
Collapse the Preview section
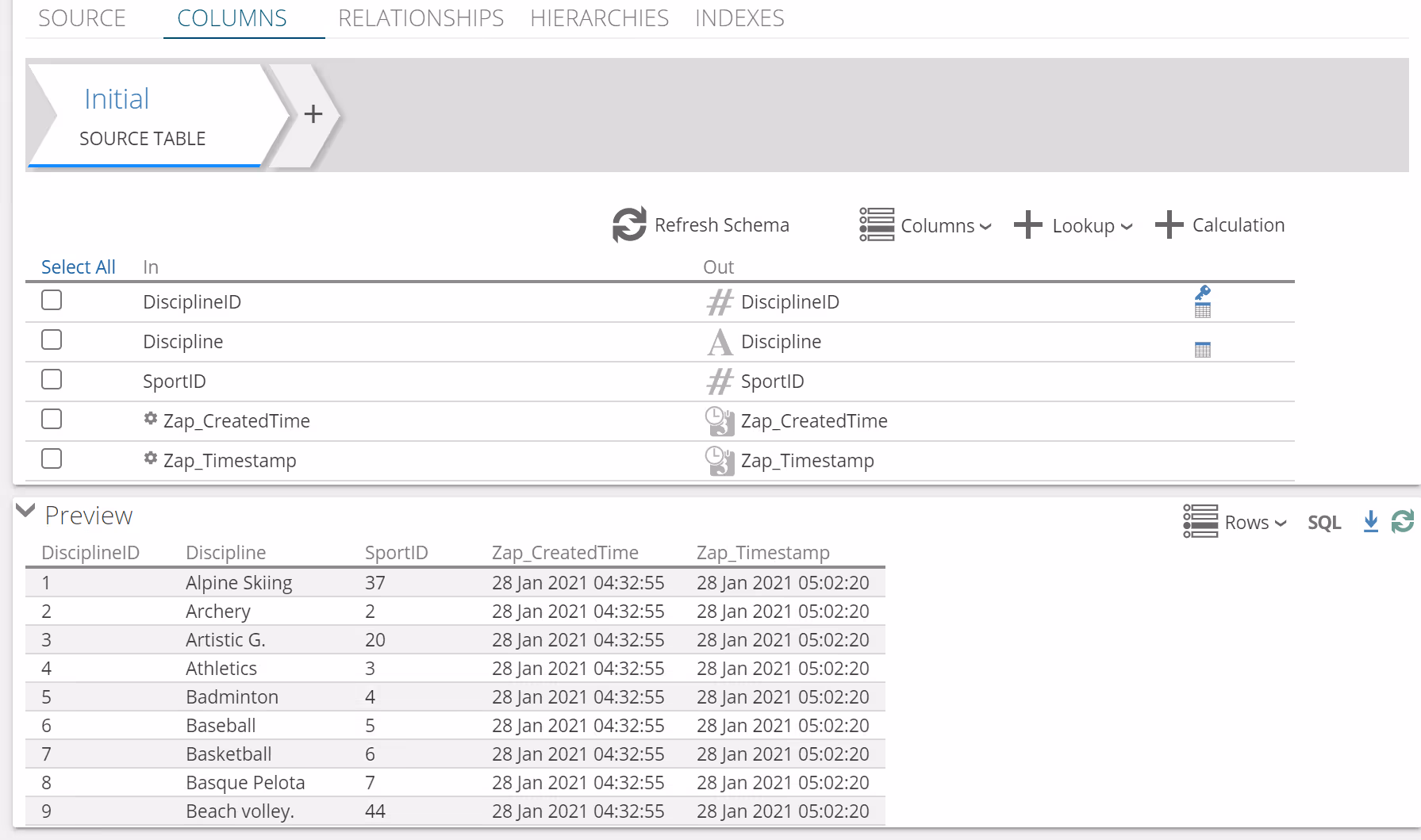[26, 512]
